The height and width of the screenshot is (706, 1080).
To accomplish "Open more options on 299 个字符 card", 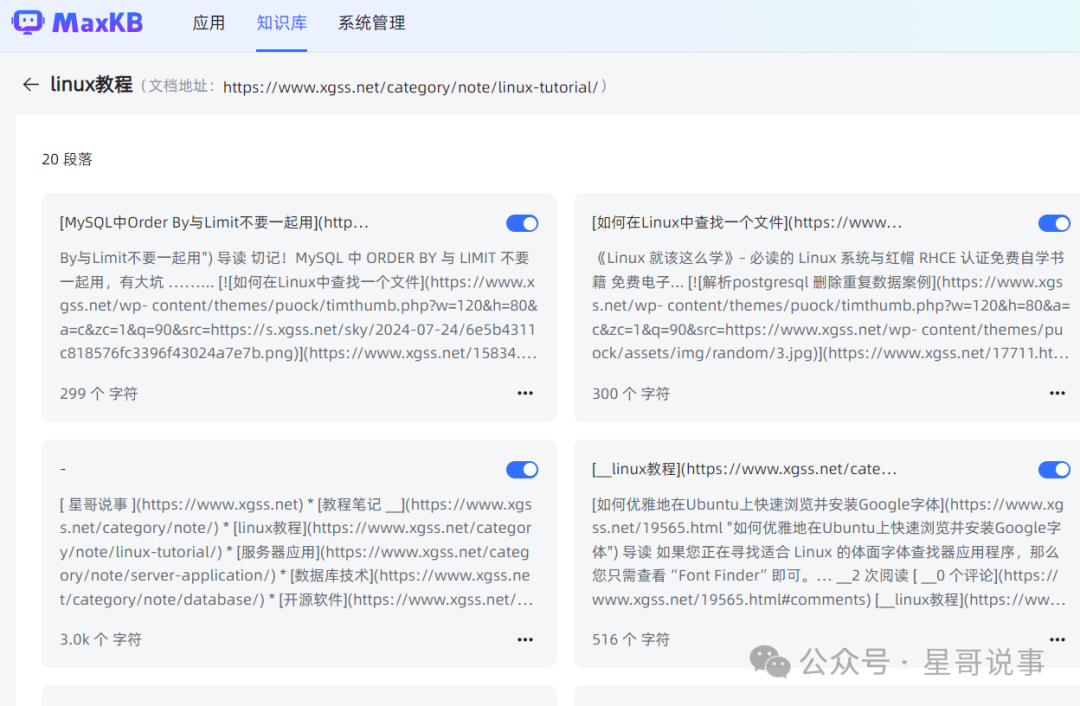I will click(x=525, y=393).
